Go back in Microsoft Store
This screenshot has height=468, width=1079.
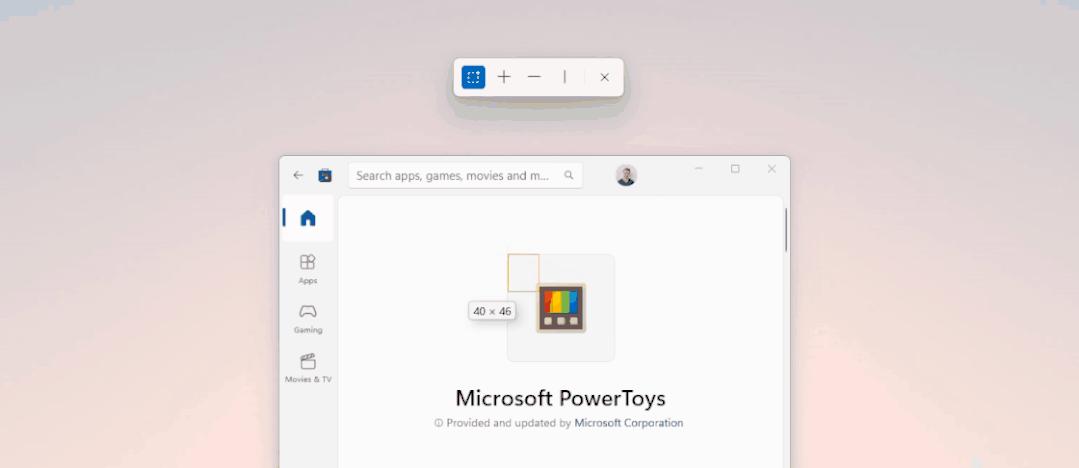(298, 176)
